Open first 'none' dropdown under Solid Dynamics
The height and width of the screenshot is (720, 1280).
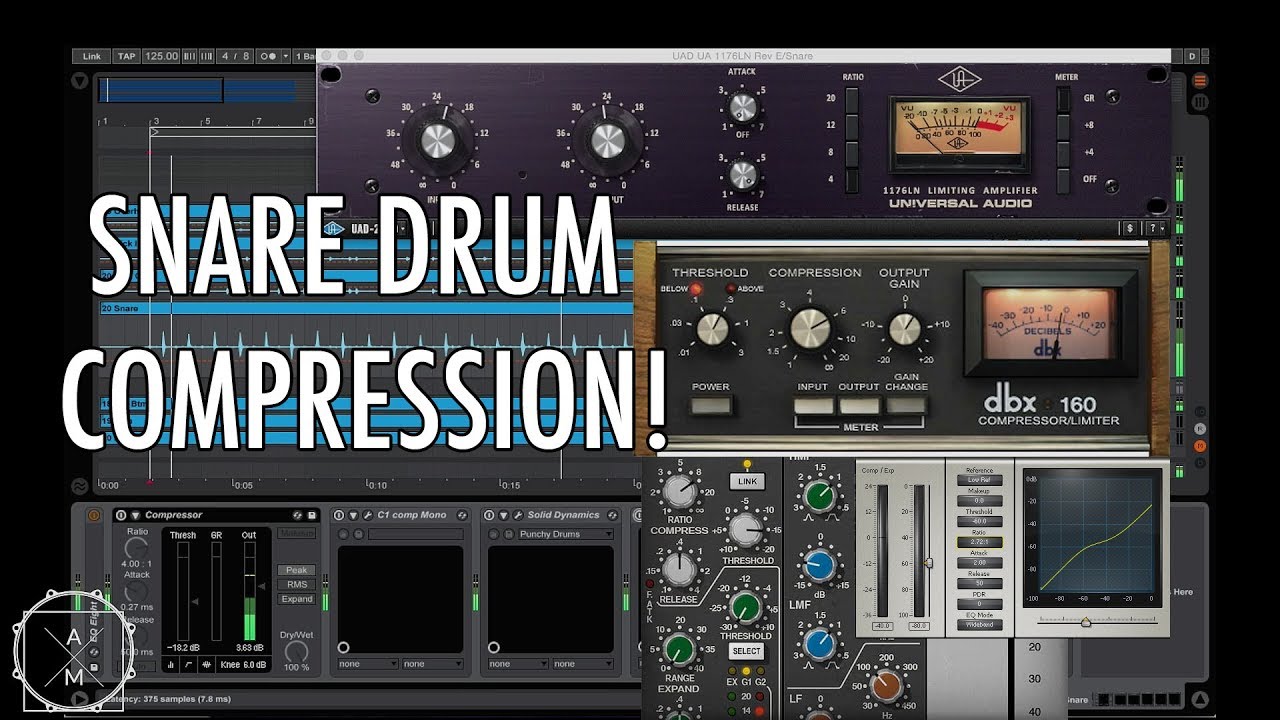[x=518, y=664]
